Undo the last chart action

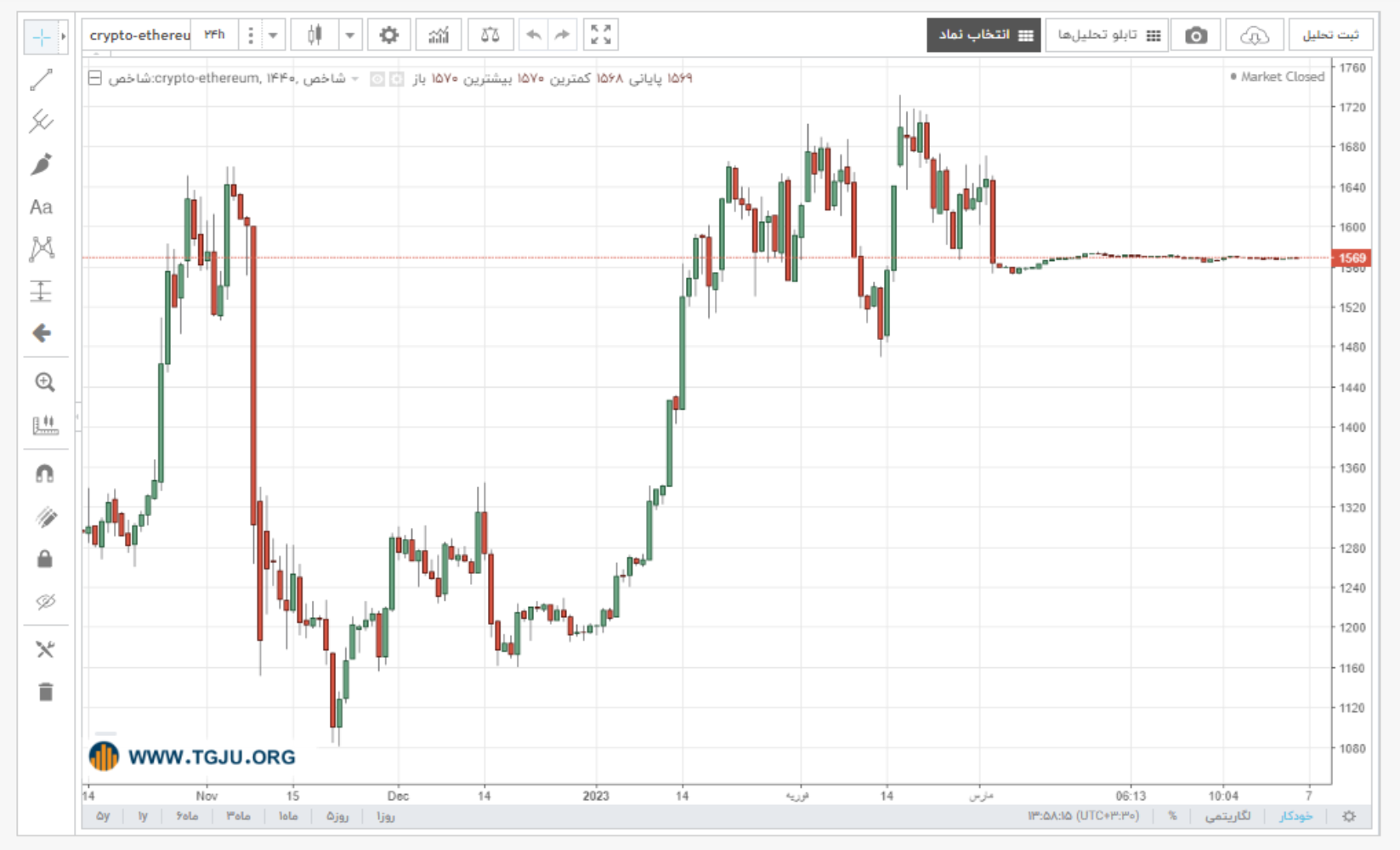(x=533, y=35)
